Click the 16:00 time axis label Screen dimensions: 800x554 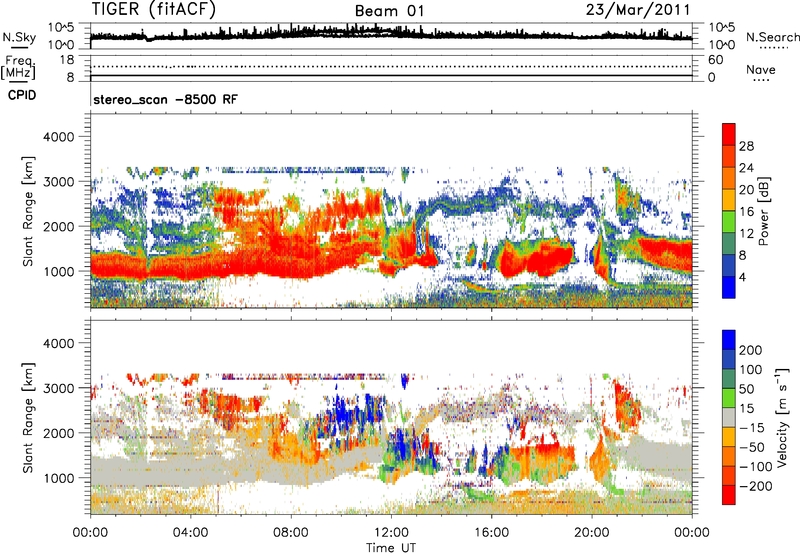(x=491, y=533)
